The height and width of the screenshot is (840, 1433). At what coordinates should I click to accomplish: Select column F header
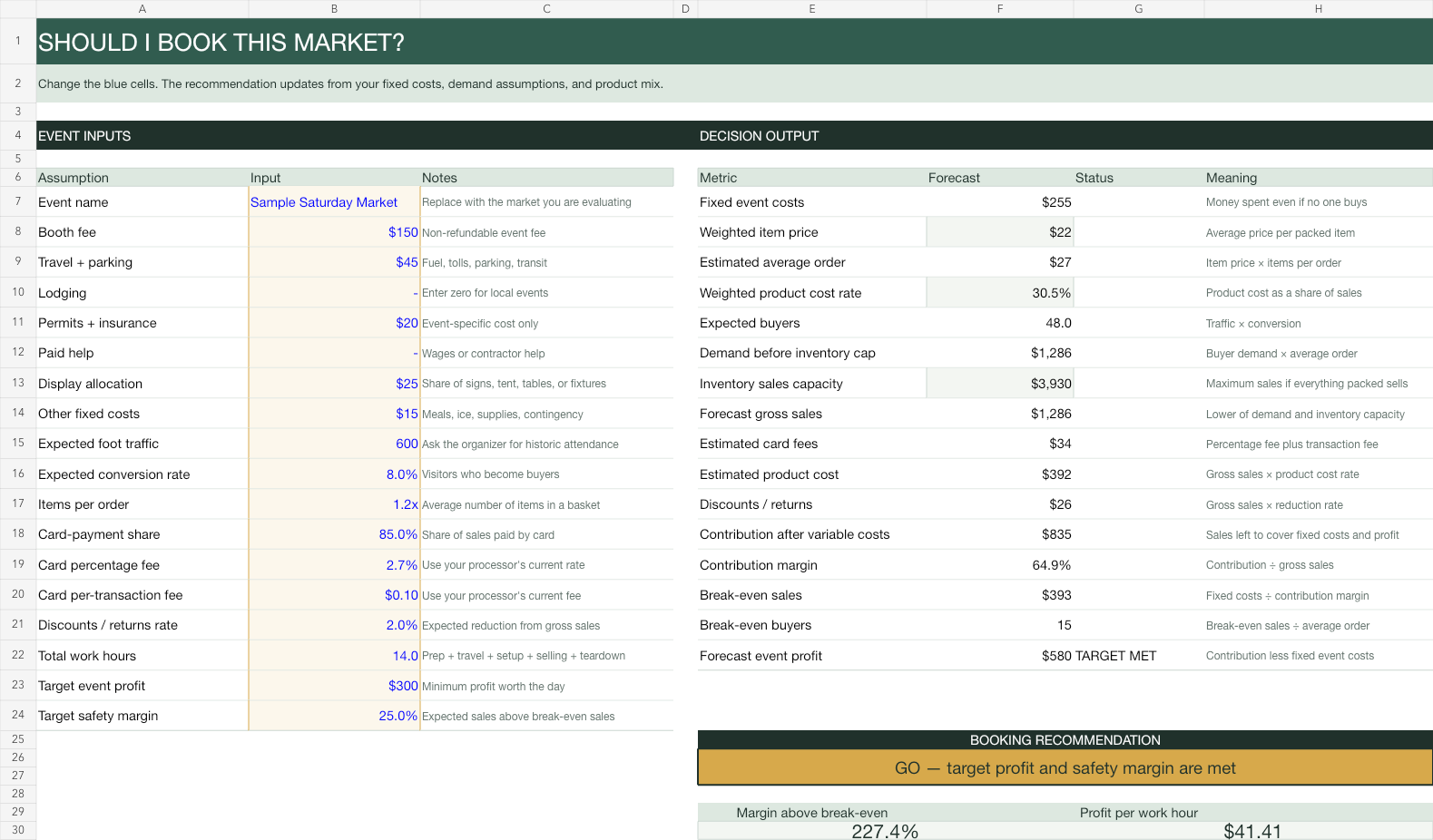(1000, 9)
